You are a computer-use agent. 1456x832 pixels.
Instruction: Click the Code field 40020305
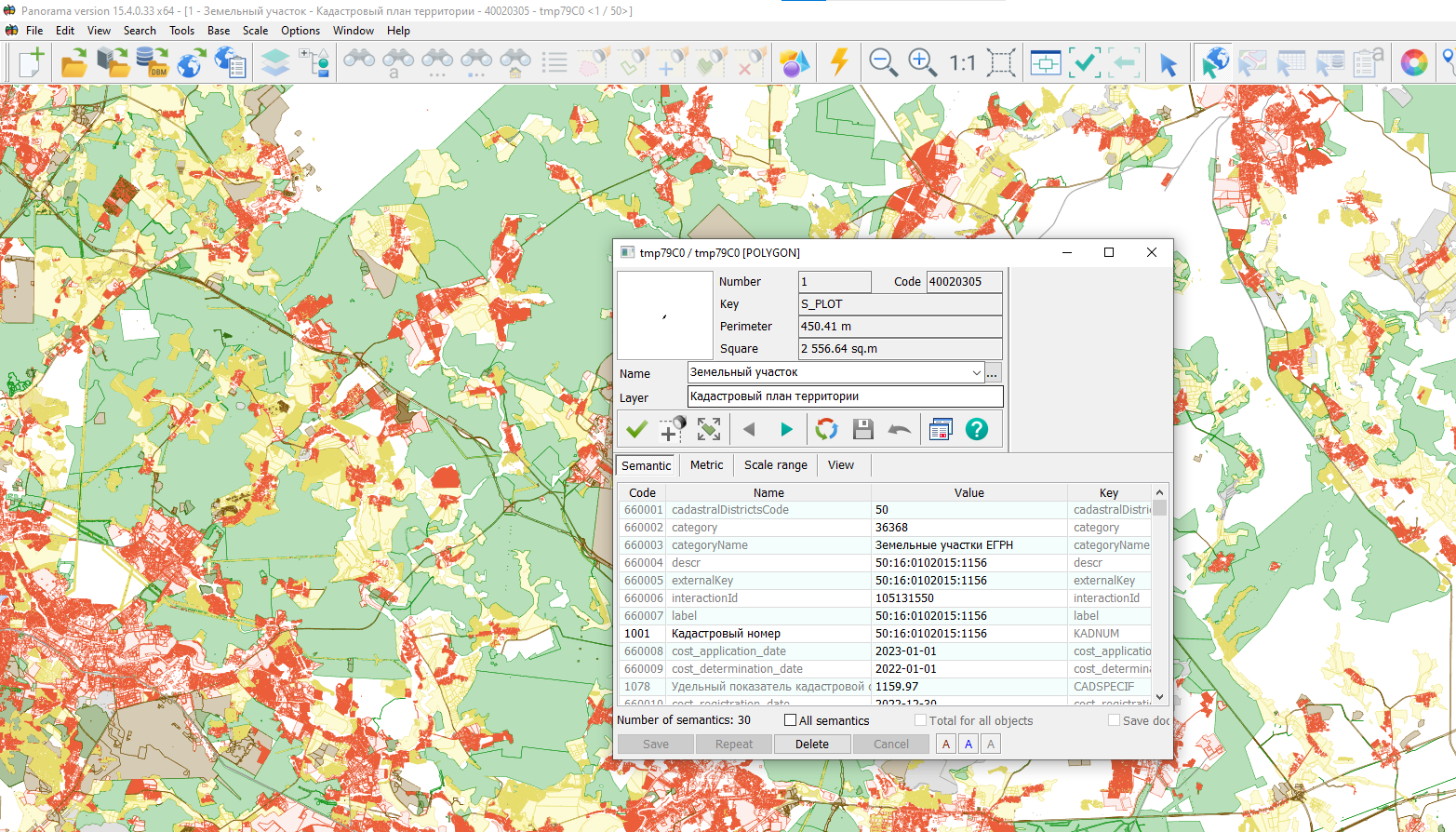tap(965, 281)
